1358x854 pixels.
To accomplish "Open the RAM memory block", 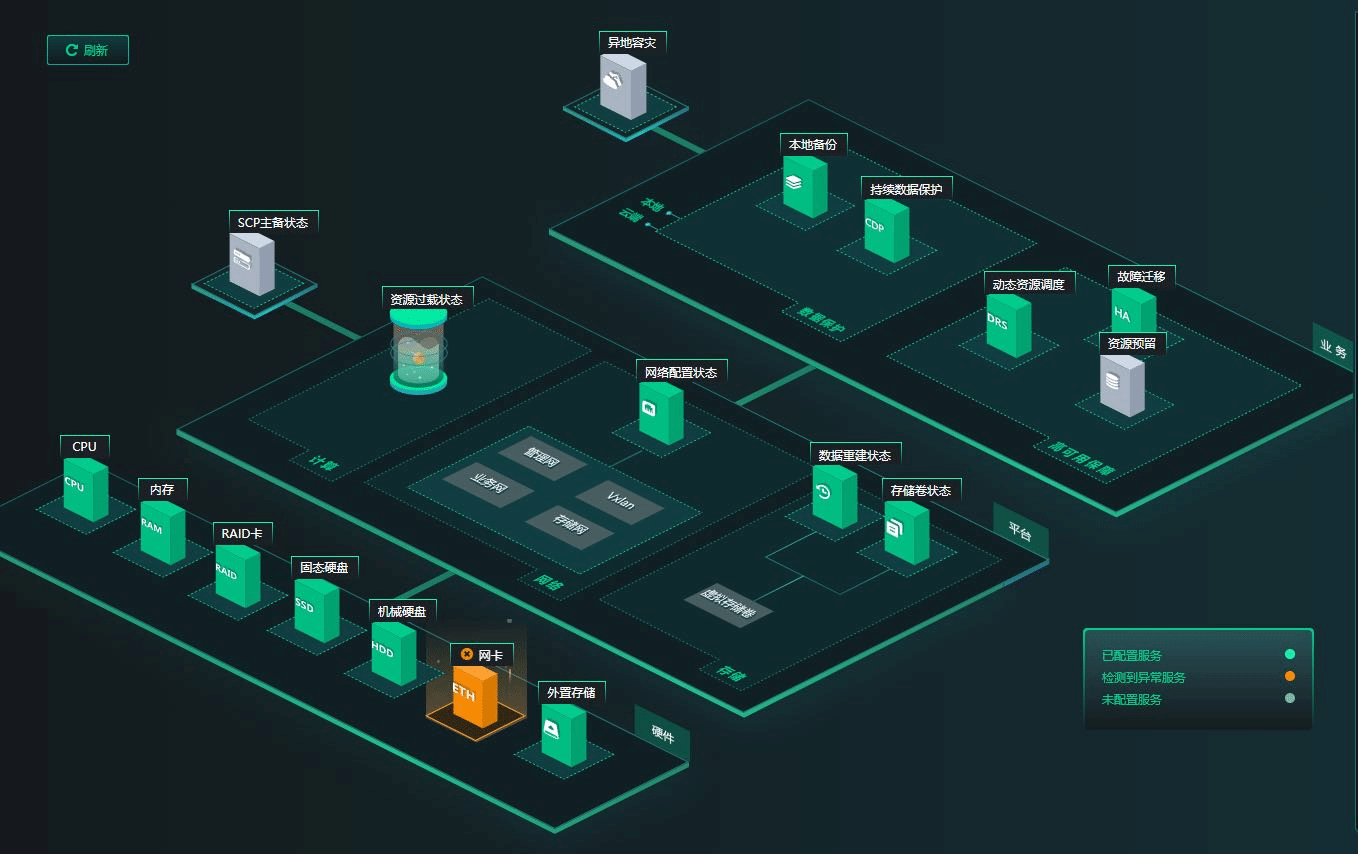I will click(162, 532).
